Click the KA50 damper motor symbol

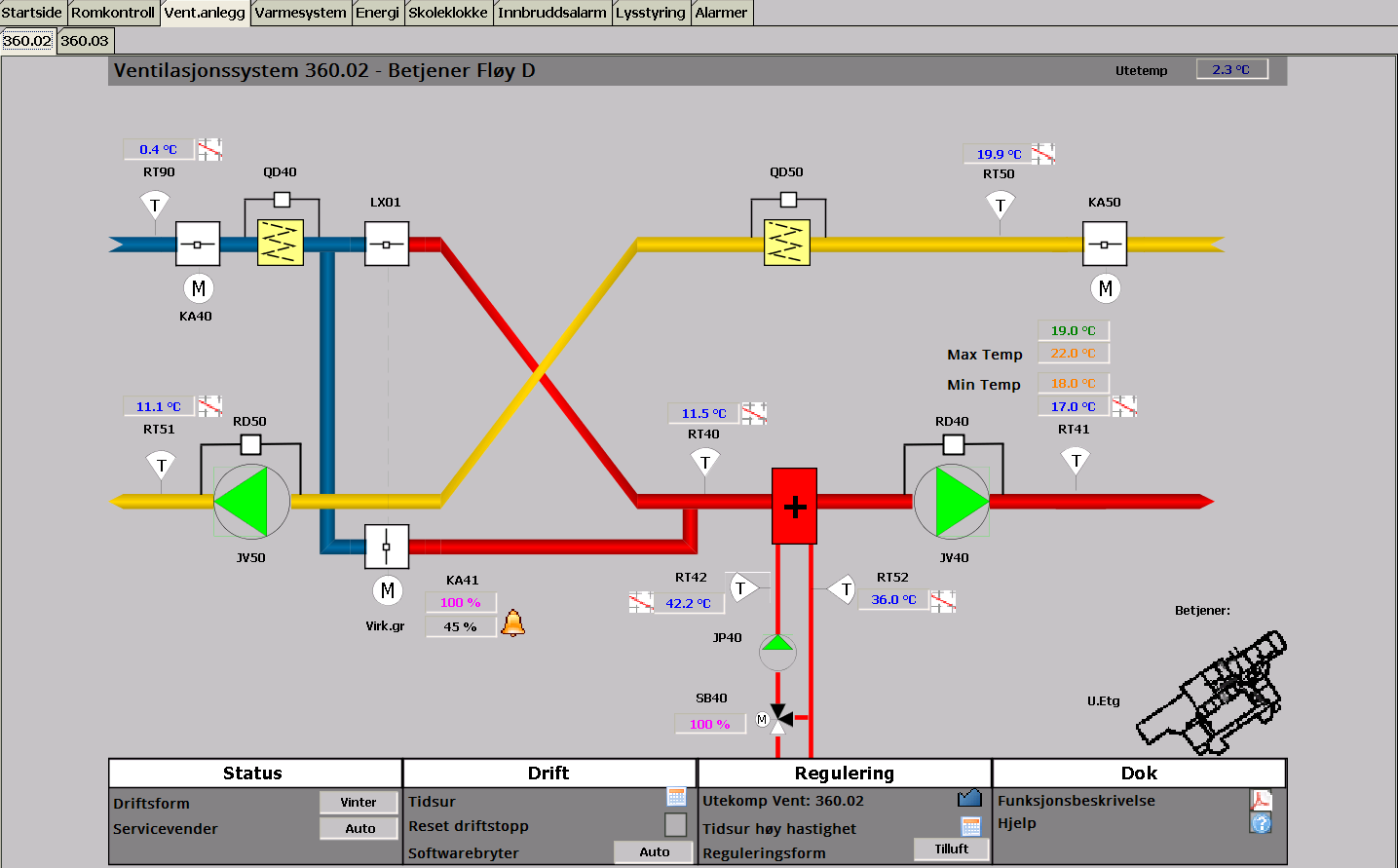tap(1105, 288)
